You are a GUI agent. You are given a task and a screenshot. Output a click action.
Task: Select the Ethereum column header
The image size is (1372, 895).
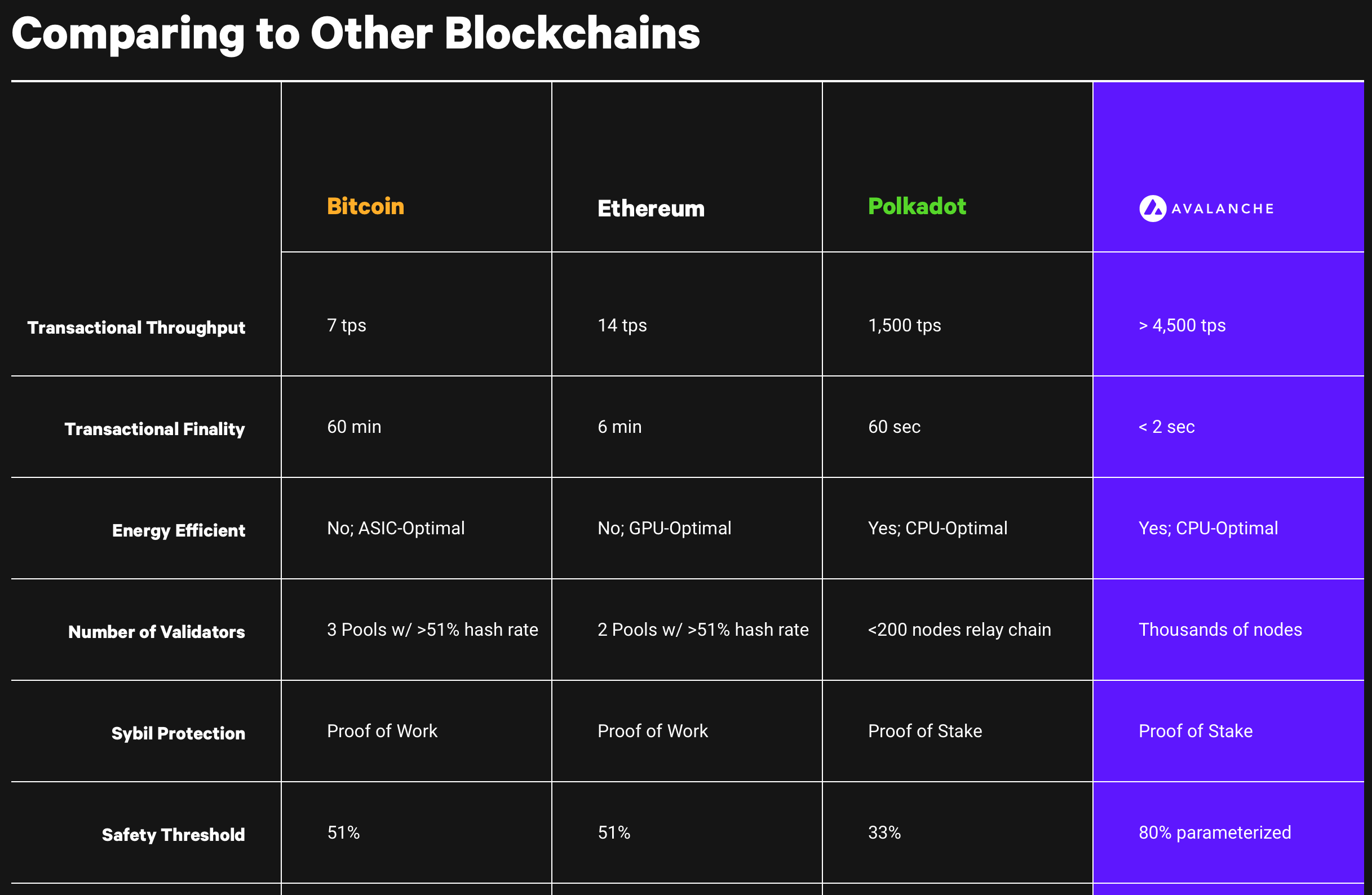click(651, 209)
